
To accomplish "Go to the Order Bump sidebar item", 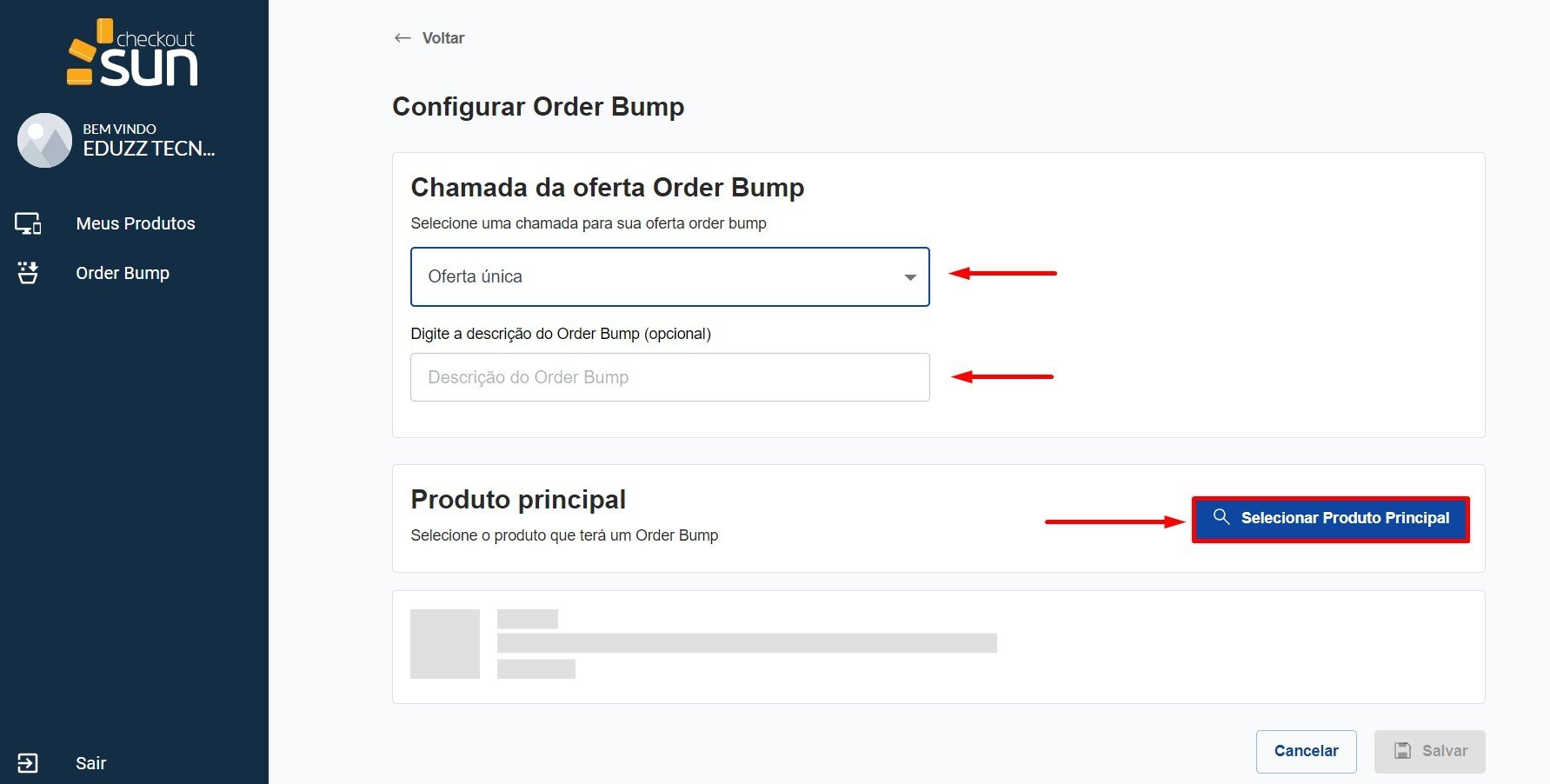I will [123, 273].
